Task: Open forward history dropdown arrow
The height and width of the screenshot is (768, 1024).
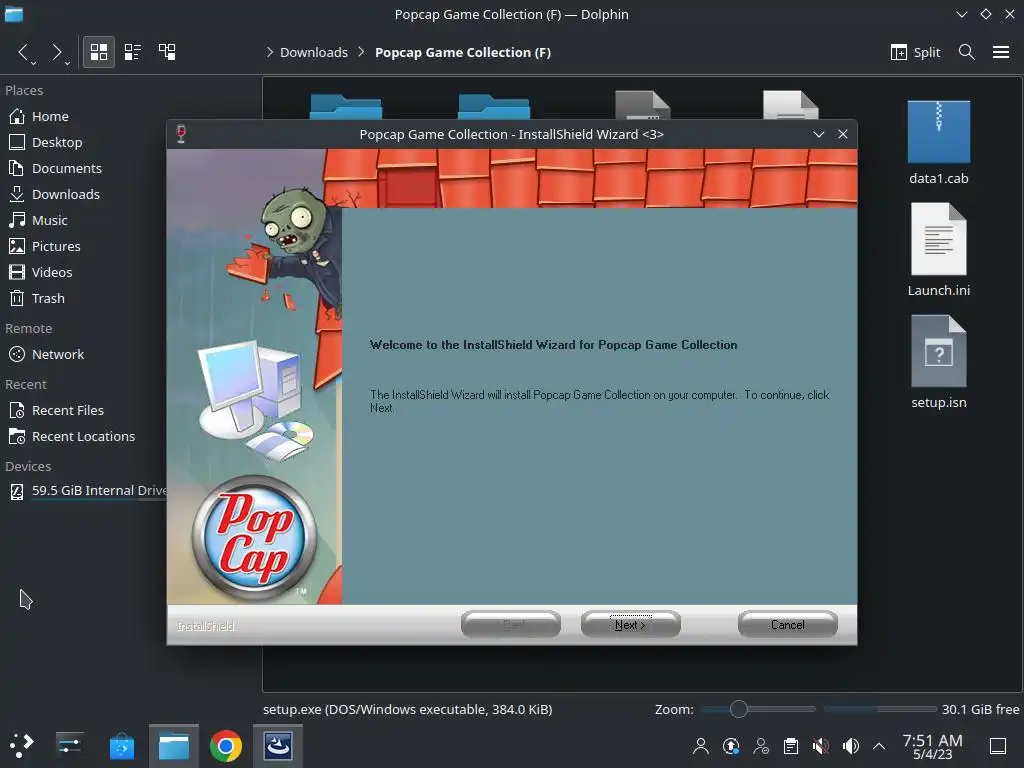Action: tap(67, 63)
